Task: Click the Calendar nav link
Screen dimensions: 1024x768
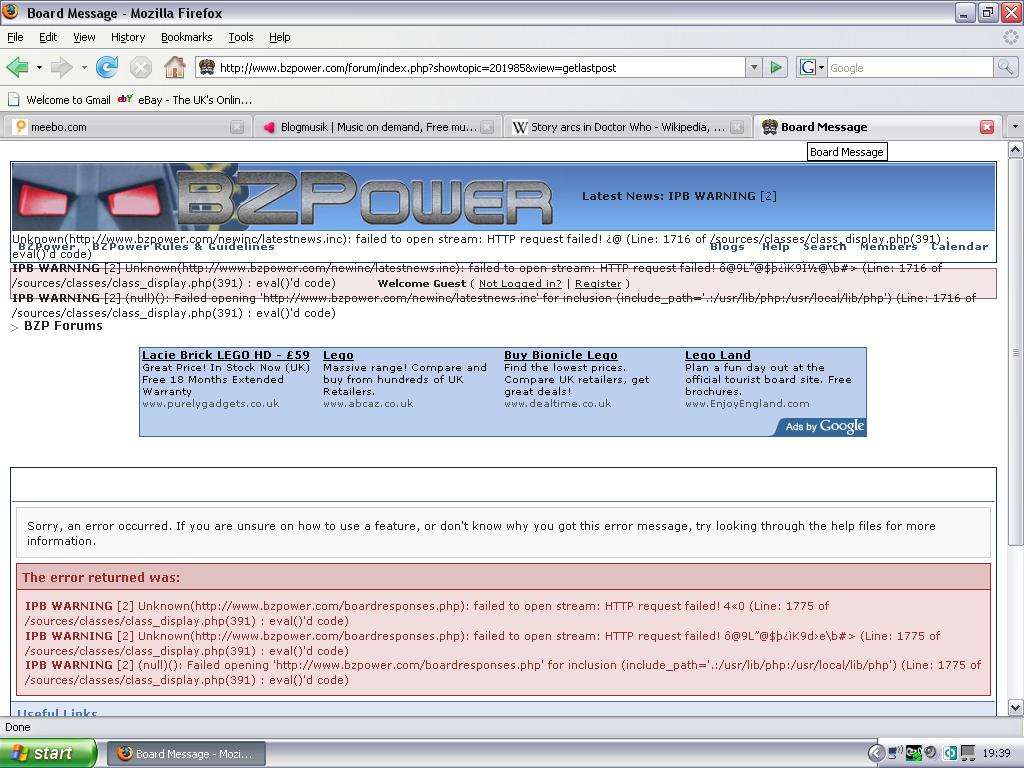Action: (959, 246)
